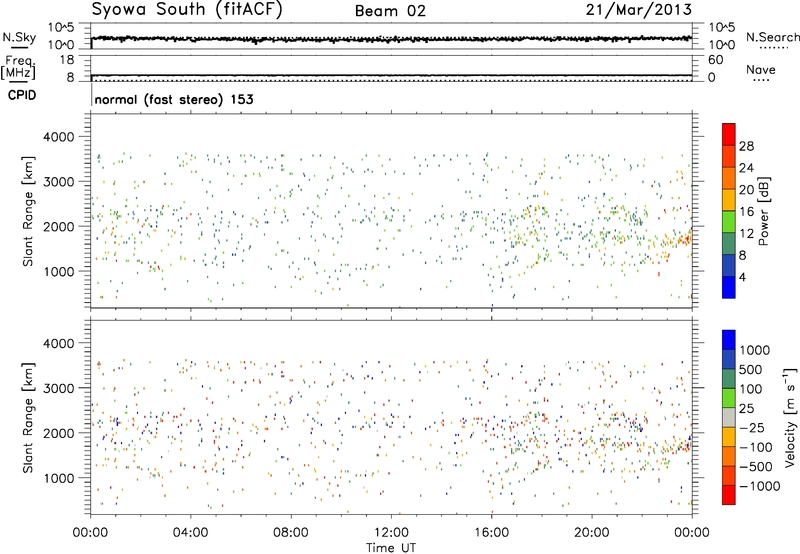The image size is (800, 554).
Task: Click the date '21/Mar/2013'
Action: (x=639, y=9)
